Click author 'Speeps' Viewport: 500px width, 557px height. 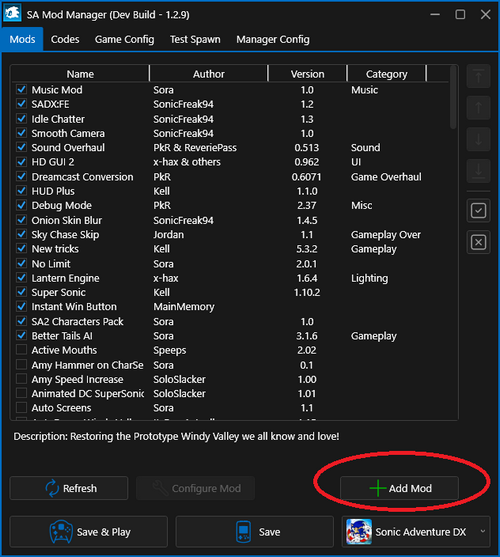pos(170,350)
